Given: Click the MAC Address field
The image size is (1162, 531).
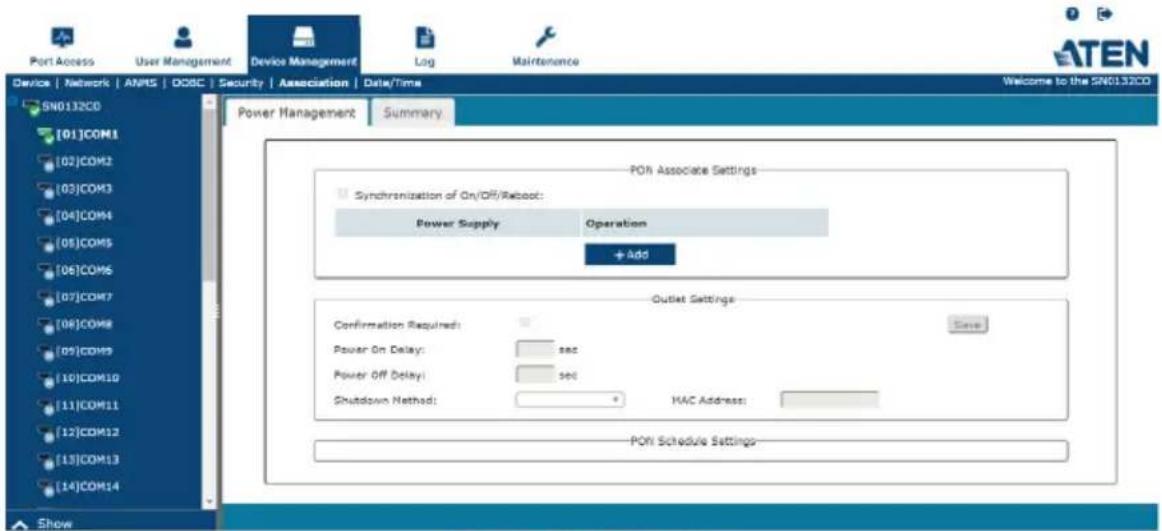Looking at the screenshot, I should (x=829, y=400).
